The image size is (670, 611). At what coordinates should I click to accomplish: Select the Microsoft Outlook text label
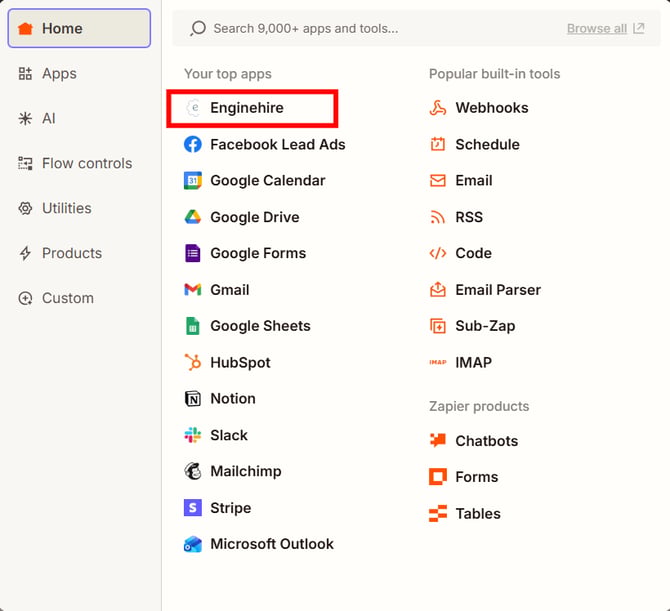[272, 544]
